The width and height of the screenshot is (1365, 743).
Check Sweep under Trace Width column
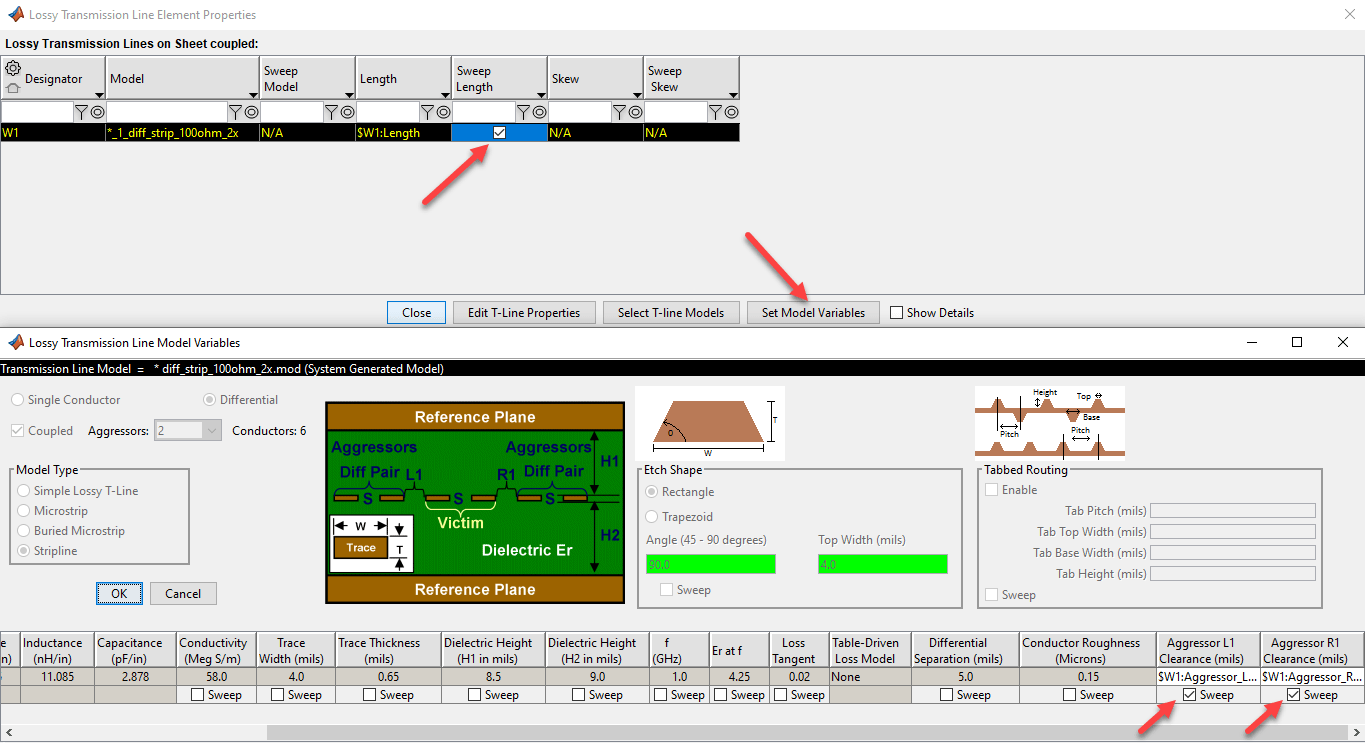coord(277,694)
